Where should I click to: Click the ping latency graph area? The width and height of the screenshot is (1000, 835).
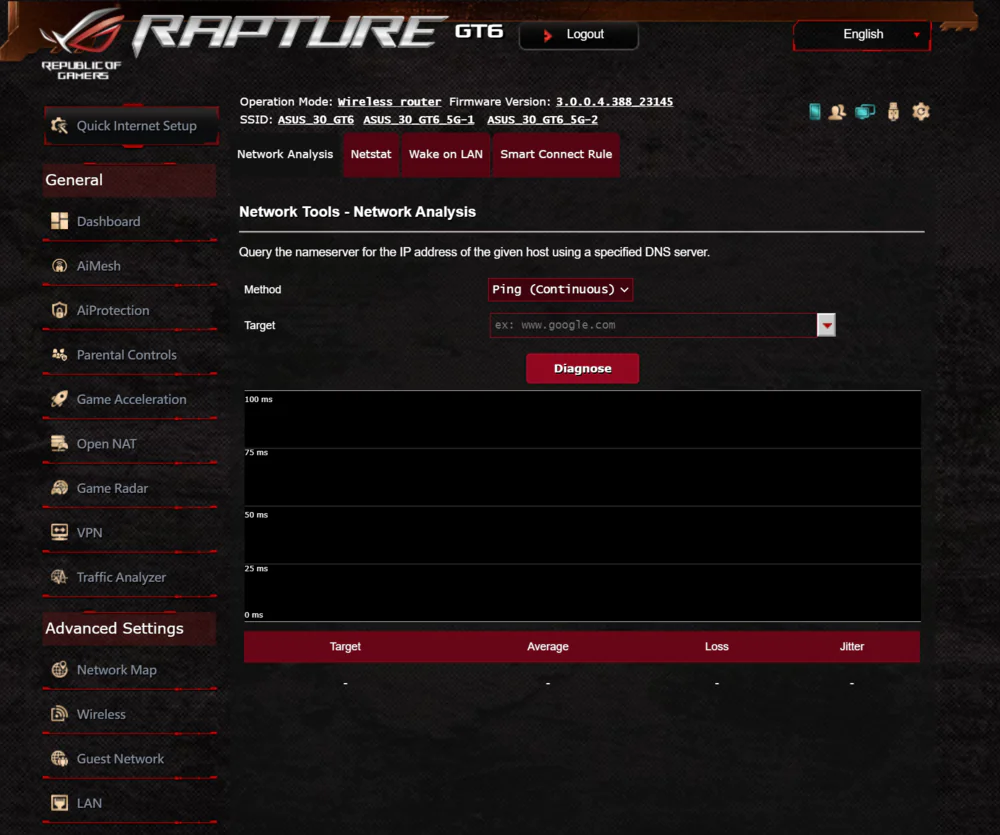(x=582, y=506)
